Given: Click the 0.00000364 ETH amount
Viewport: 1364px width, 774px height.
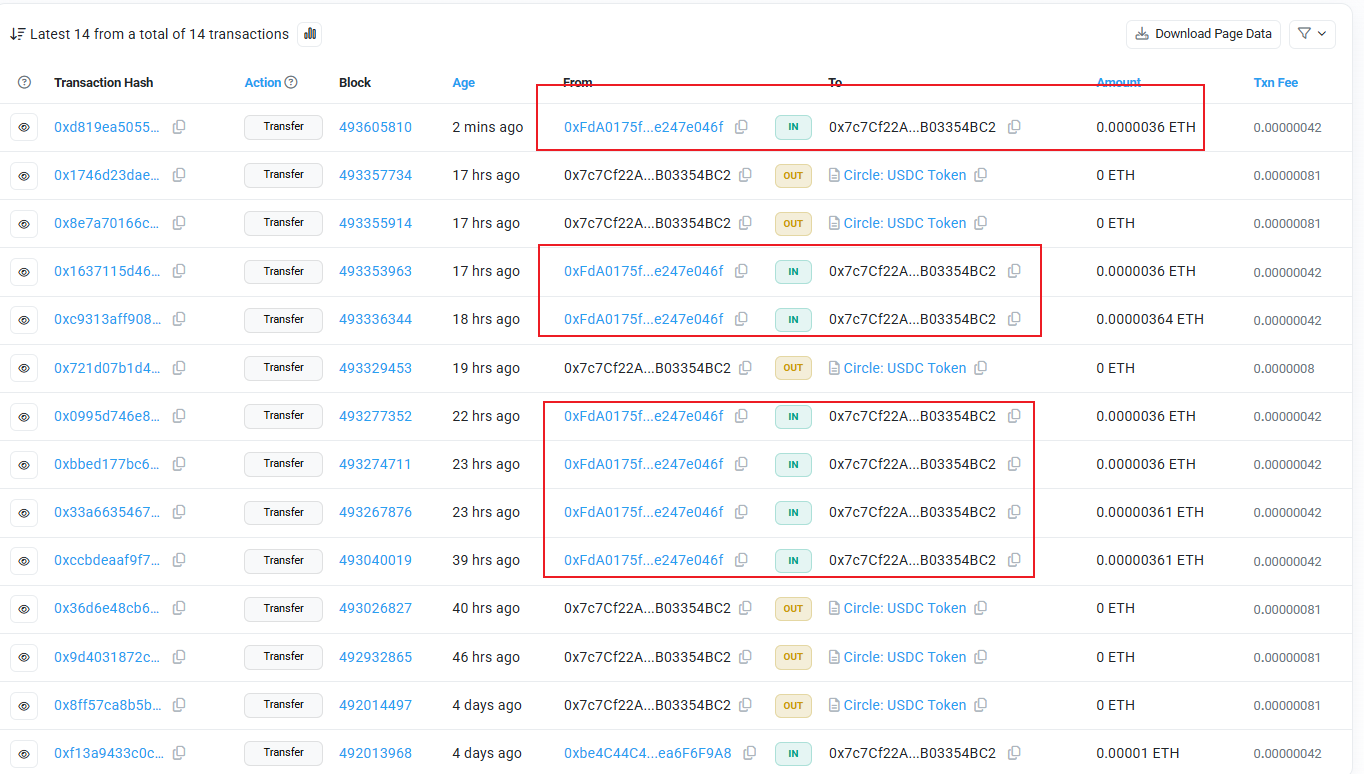Looking at the screenshot, I should (1150, 319).
